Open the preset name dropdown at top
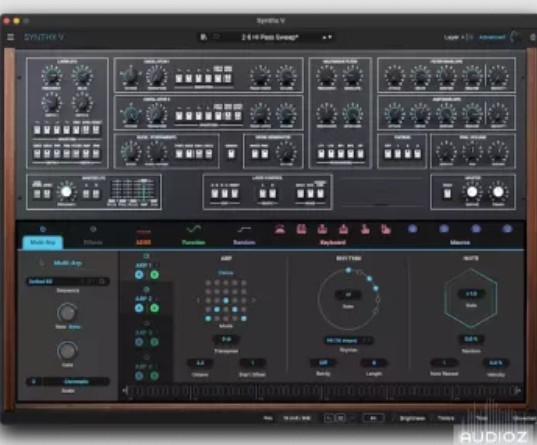The image size is (537, 445). click(270, 37)
